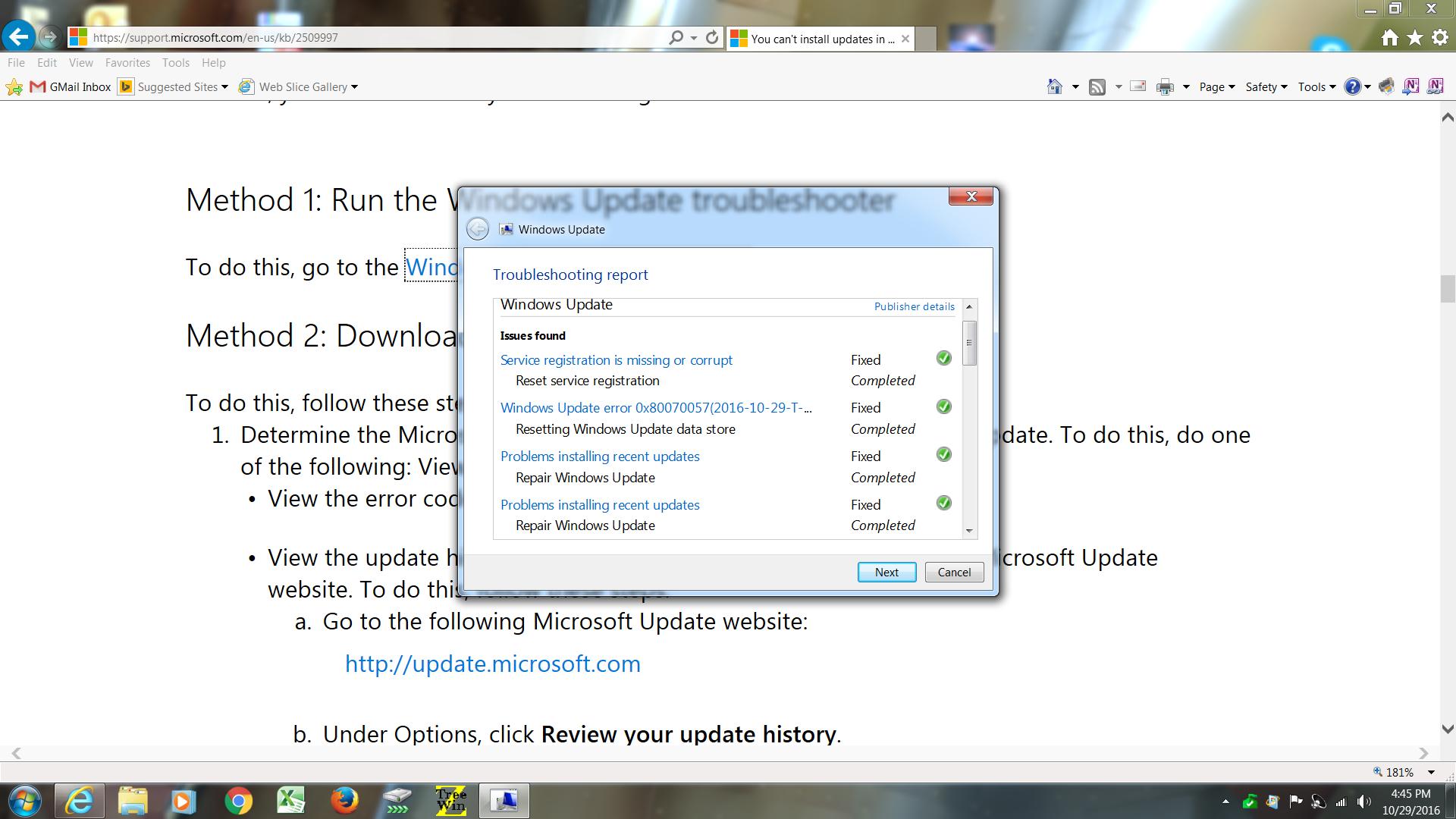
Task: Click the troubleshooting report scroll down arrow
Action: 969,531
